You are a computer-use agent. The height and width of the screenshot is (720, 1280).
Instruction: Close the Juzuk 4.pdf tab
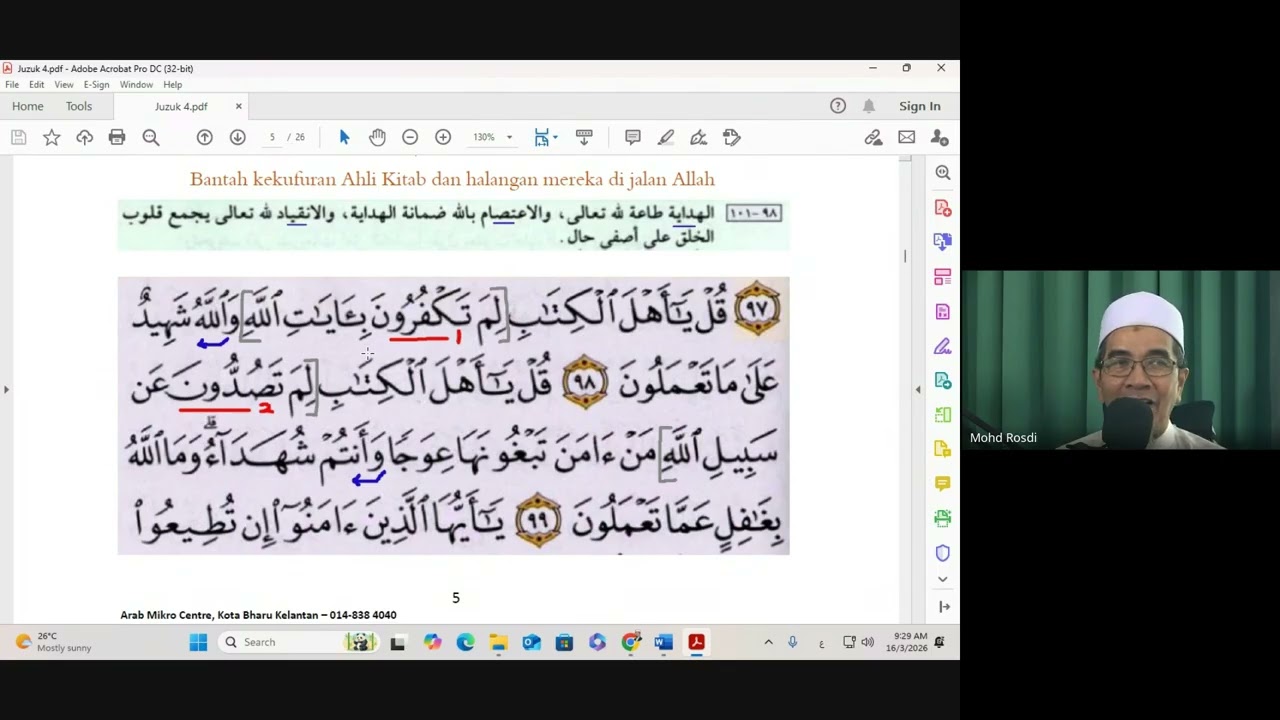pyautogui.click(x=238, y=106)
